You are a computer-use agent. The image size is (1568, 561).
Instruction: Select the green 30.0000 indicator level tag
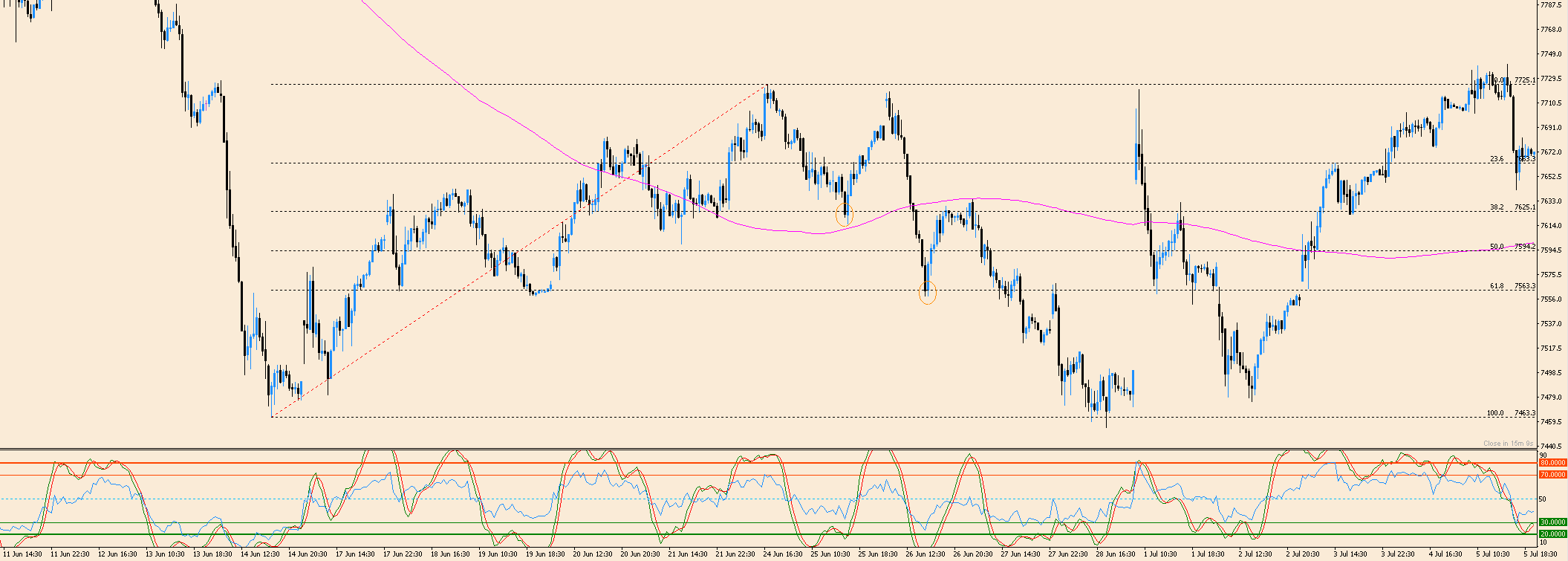(x=1551, y=522)
